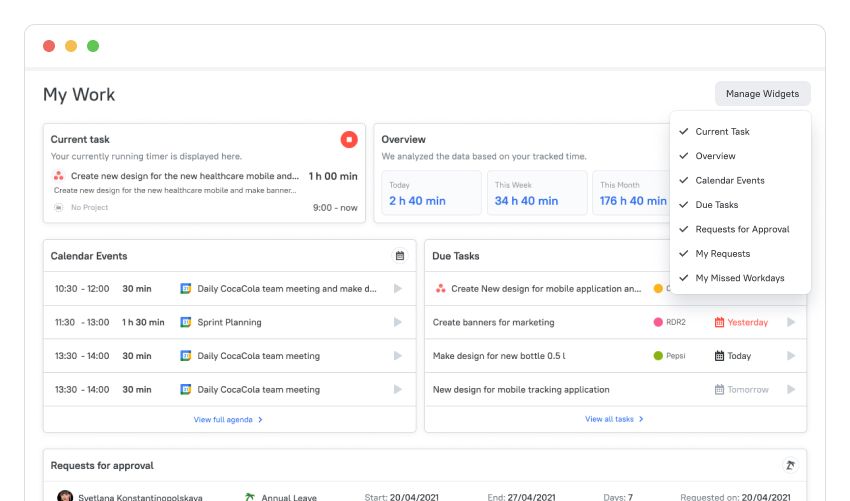Click the Today due date calendar icon
This screenshot has width=850, height=501.
pos(719,356)
